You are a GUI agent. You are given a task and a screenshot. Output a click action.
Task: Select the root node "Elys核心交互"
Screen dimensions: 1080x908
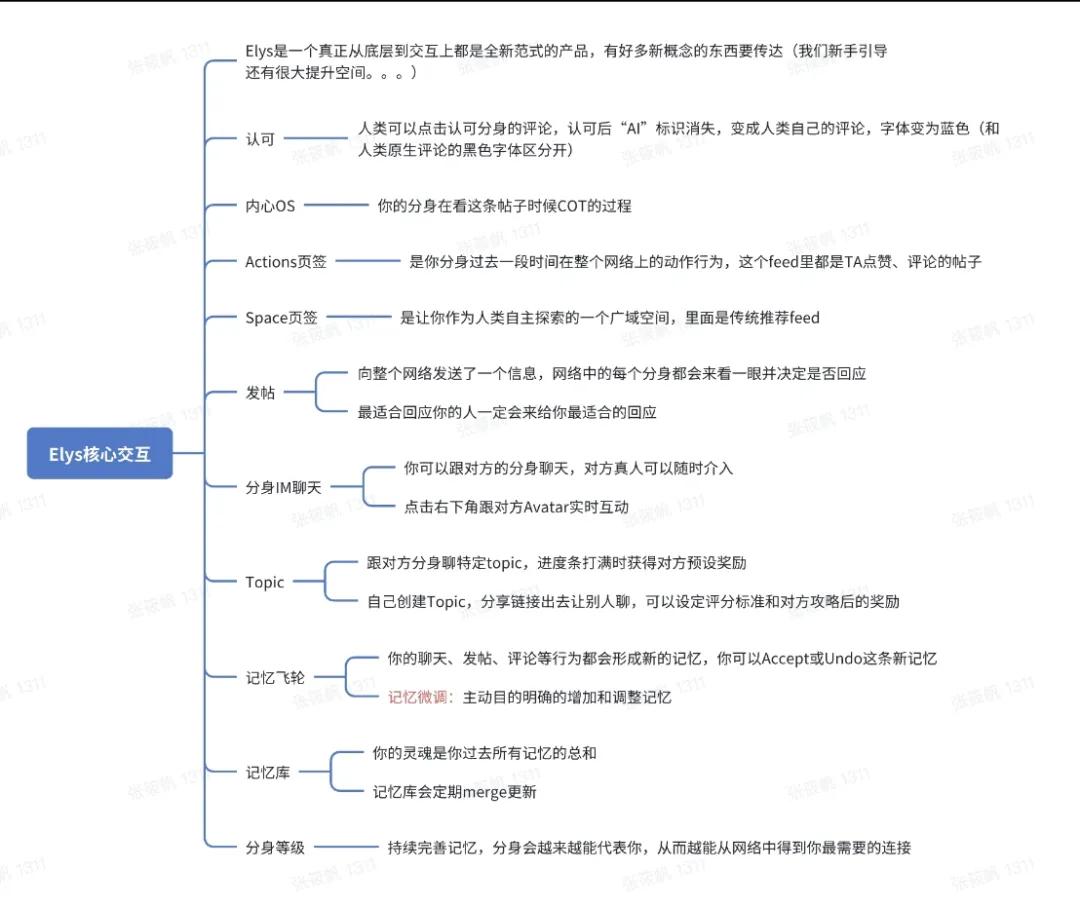coord(100,453)
